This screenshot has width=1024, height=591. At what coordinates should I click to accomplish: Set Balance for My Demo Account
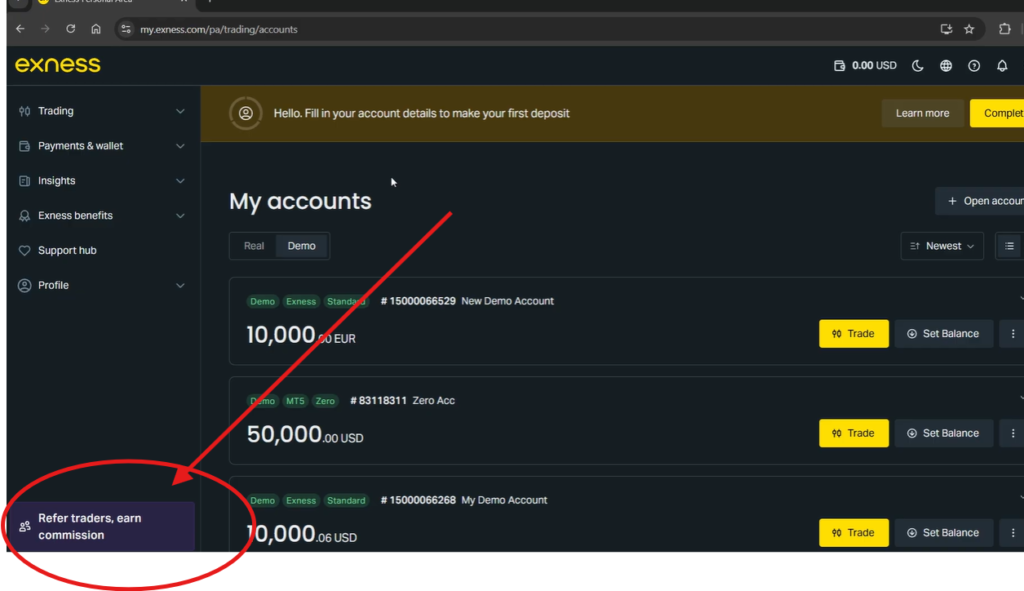coord(943,533)
